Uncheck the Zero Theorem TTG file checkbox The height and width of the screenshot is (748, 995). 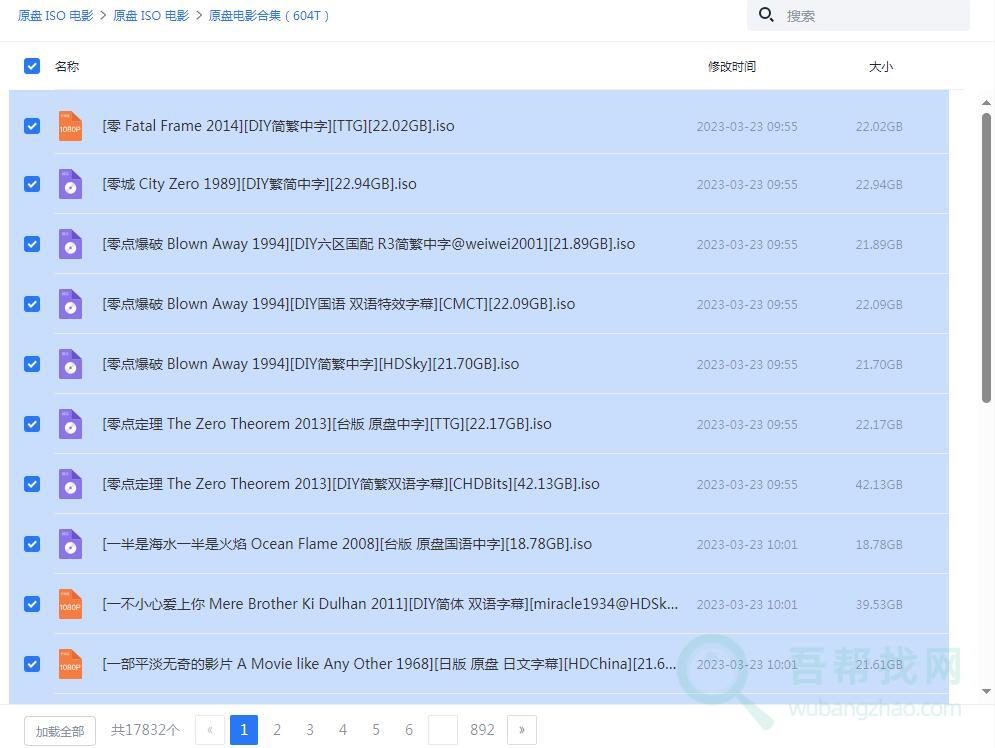(x=32, y=424)
